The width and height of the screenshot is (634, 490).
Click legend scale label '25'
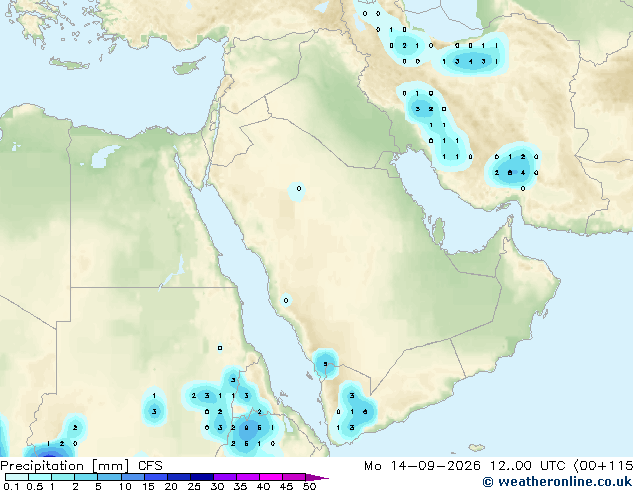click(194, 486)
